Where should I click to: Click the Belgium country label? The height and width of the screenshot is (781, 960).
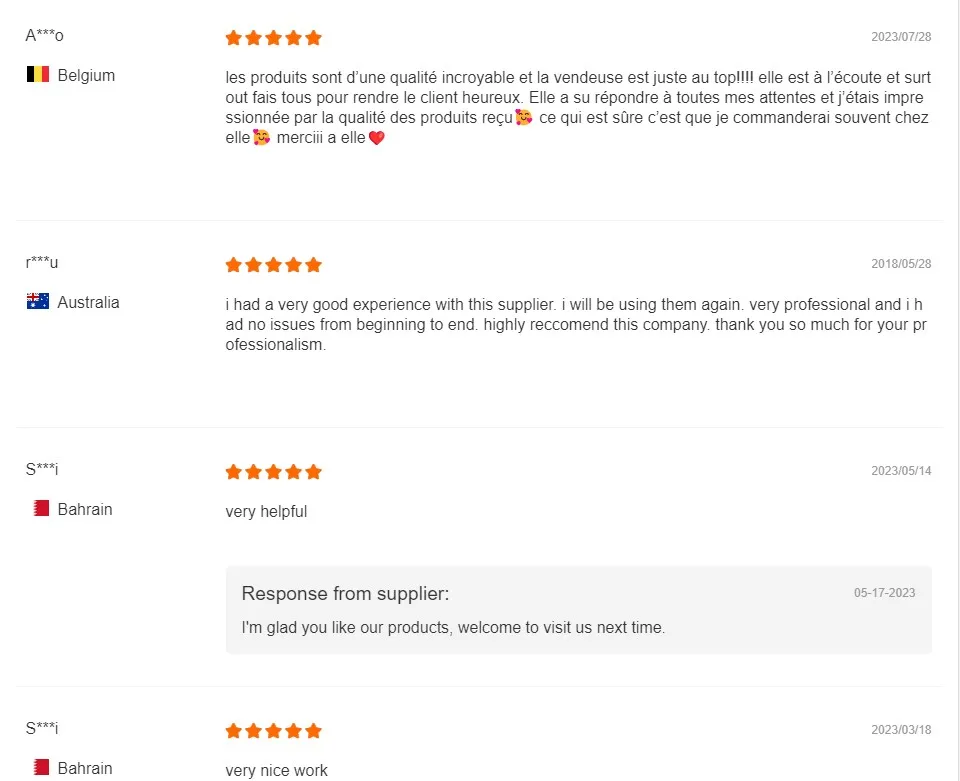tap(86, 76)
